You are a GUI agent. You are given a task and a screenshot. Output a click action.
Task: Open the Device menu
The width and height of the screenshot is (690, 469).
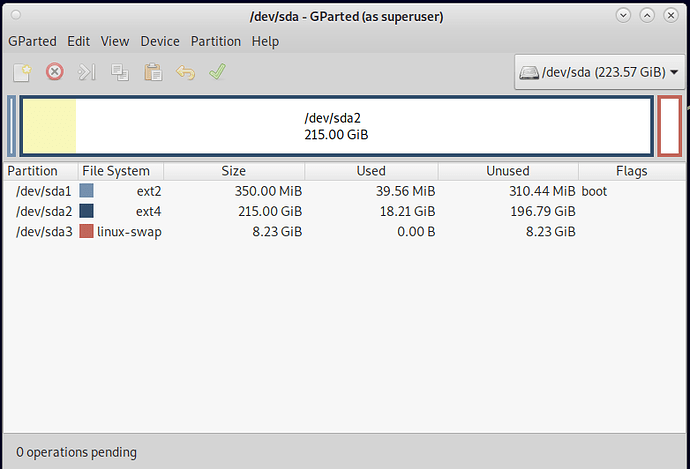(160, 41)
